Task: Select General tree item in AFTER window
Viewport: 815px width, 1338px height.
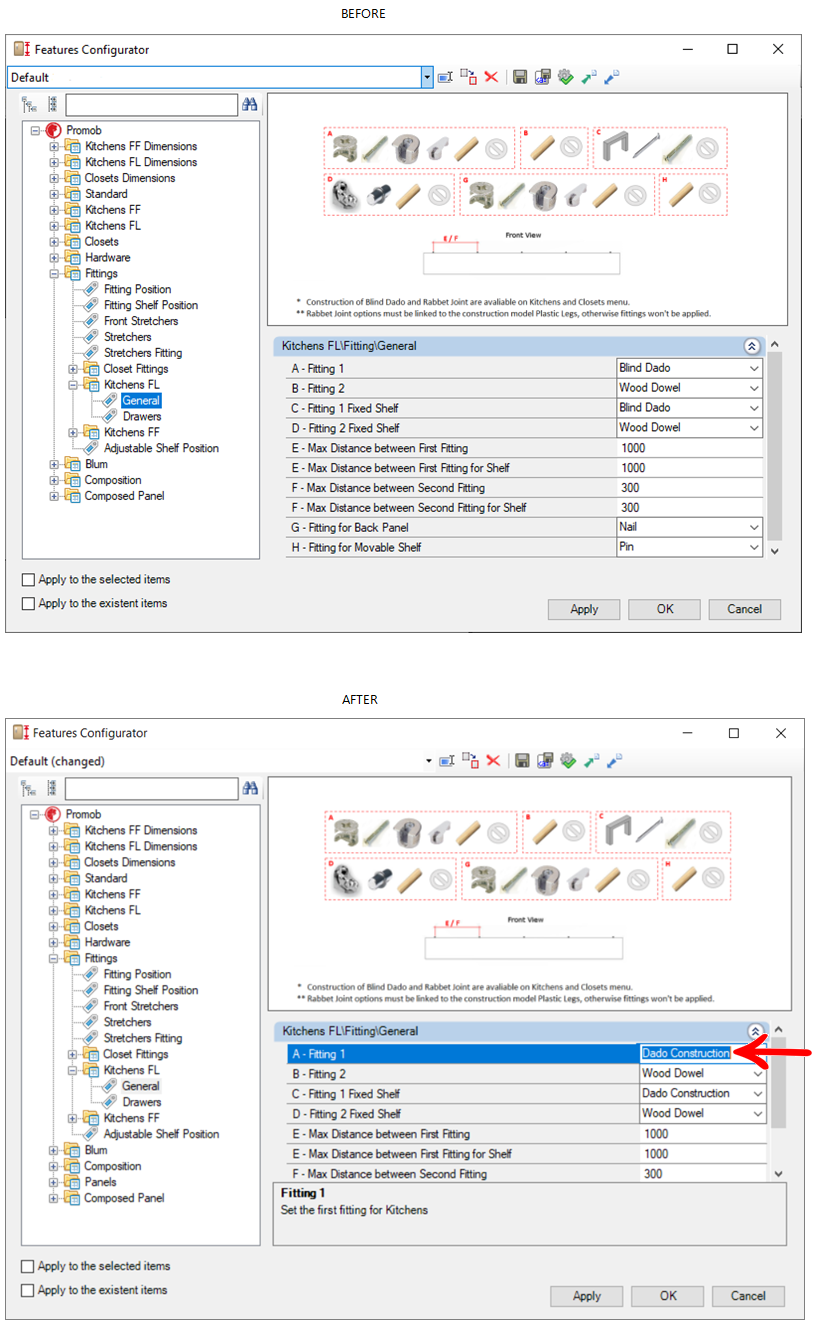Action: [141, 1086]
